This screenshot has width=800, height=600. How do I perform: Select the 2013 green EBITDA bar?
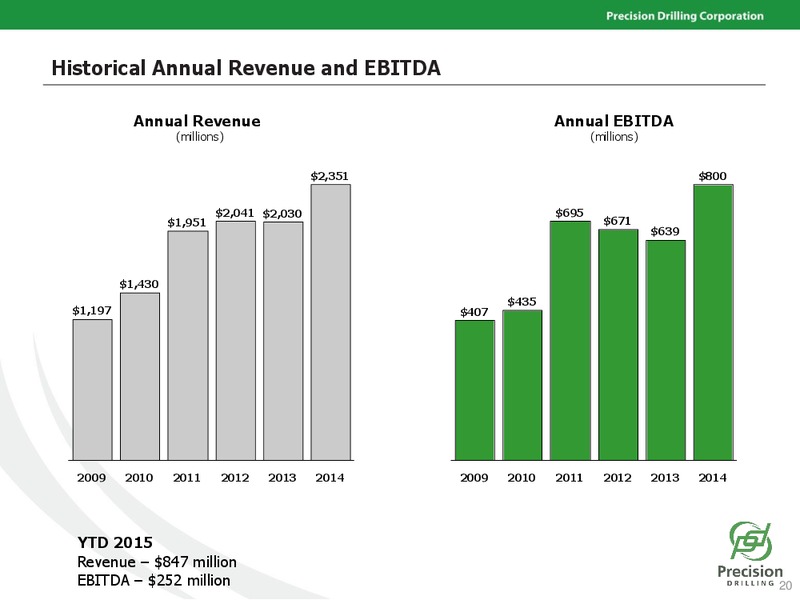[666, 351]
